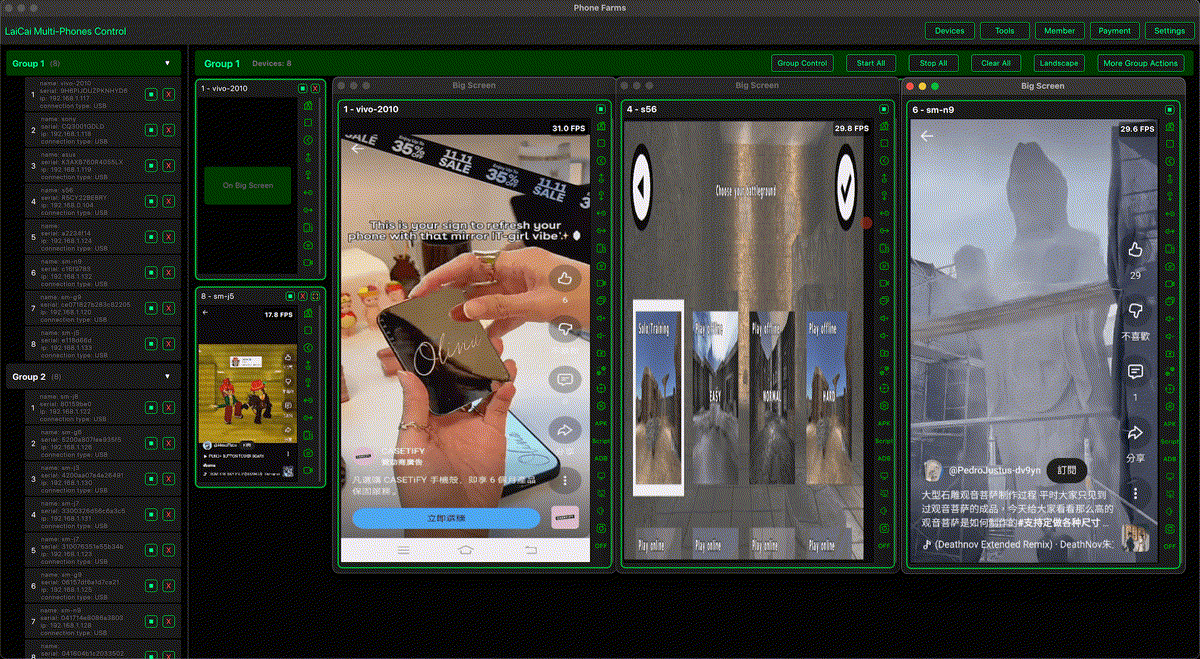Click Script in the 6 - sm-n9 sidebar
The height and width of the screenshot is (659, 1200).
[x=1169, y=442]
